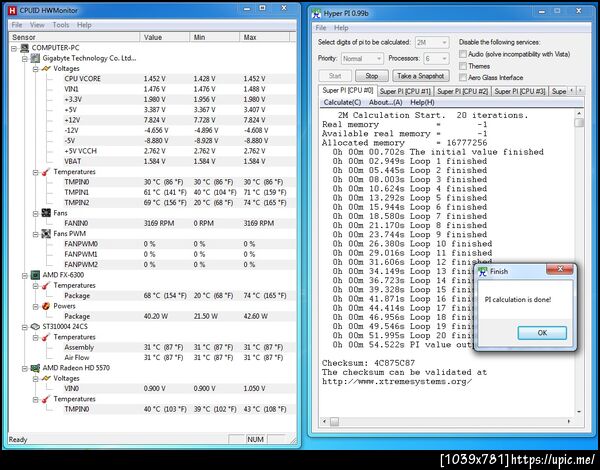This screenshot has height=470, width=600.
Task: Open HWMonitor Tools menu
Action: pyautogui.click(x=61, y=25)
